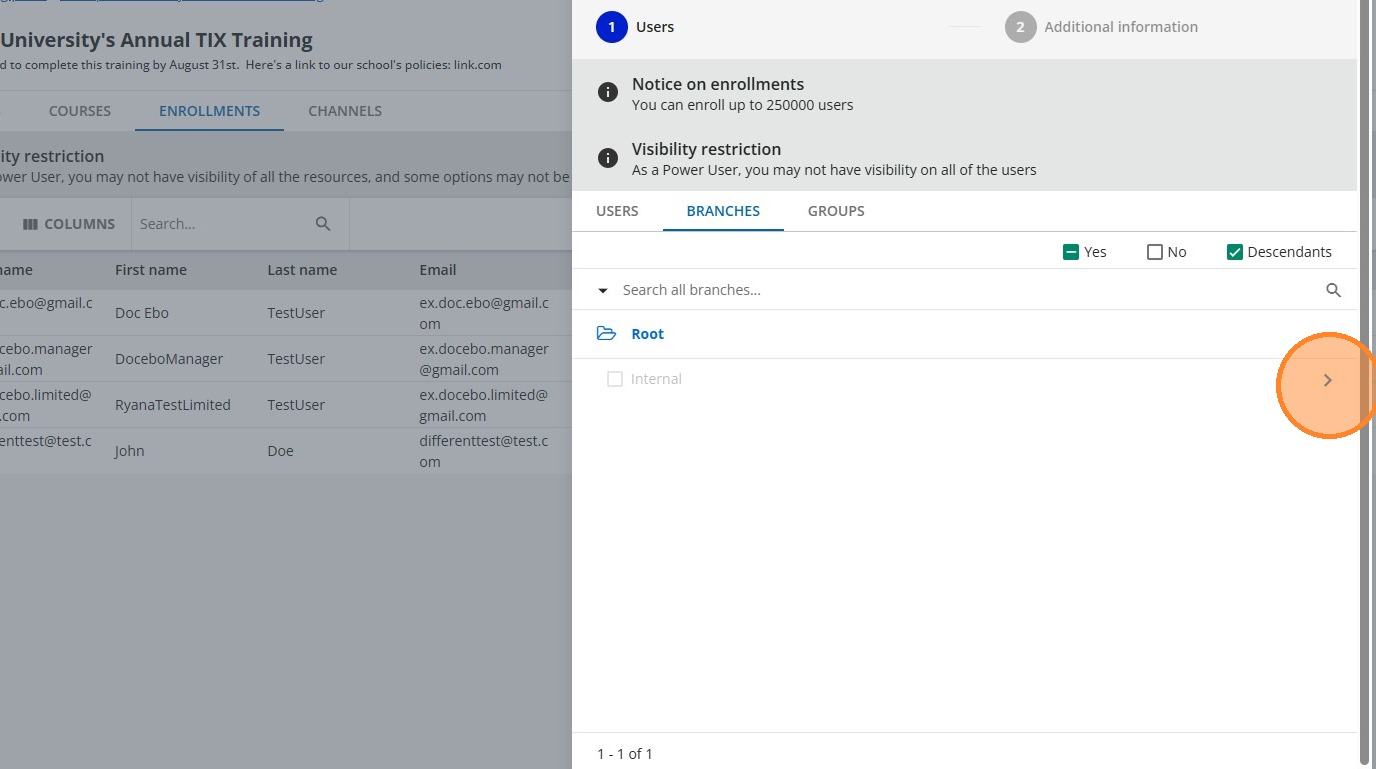The height and width of the screenshot is (769, 1376).
Task: Select the John first name cell
Action: 130,451
